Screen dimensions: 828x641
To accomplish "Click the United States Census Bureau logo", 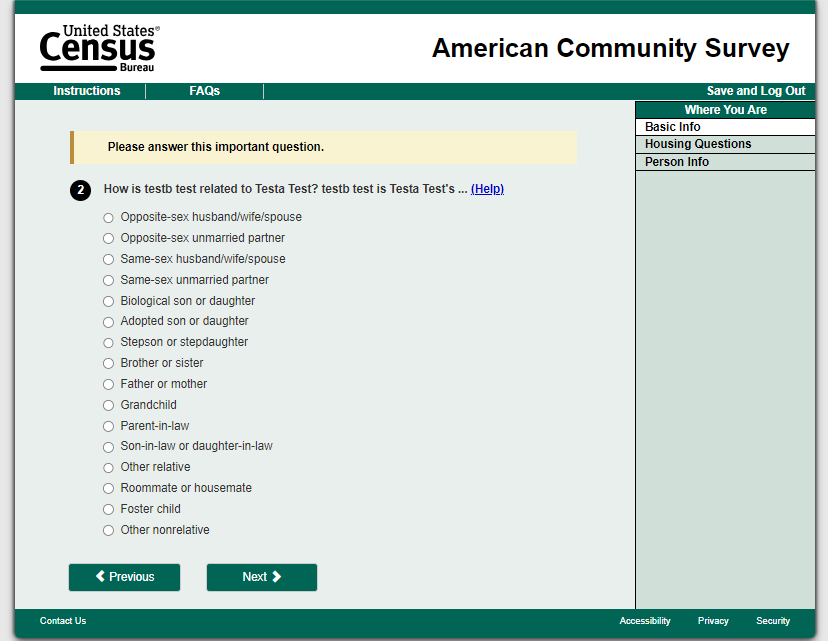I will 99,48.
